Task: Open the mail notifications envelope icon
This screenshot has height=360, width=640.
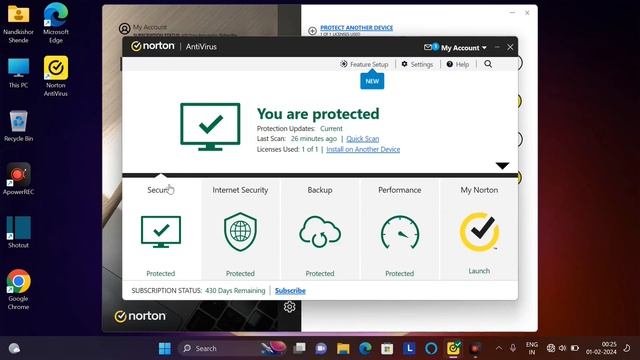Action: tap(428, 47)
